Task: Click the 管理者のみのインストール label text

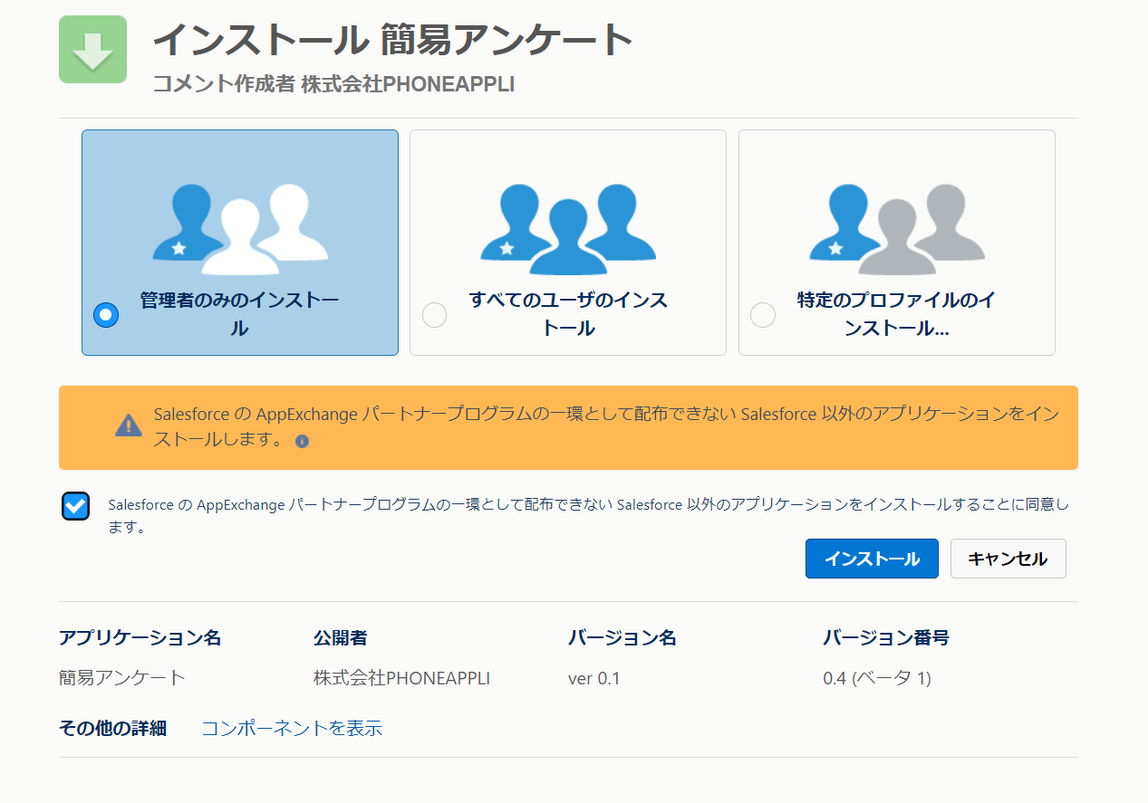Action: 239,314
